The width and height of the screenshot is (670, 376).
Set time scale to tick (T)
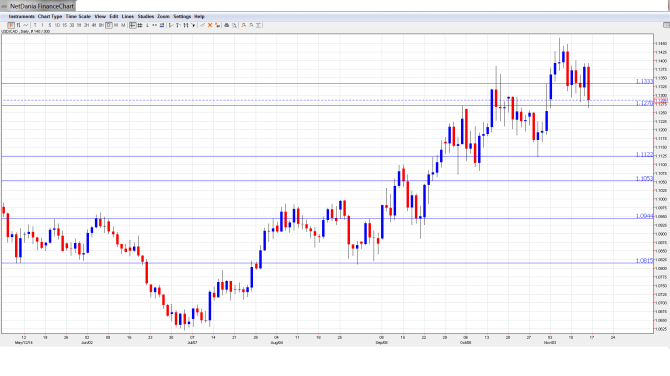[x=35, y=25]
